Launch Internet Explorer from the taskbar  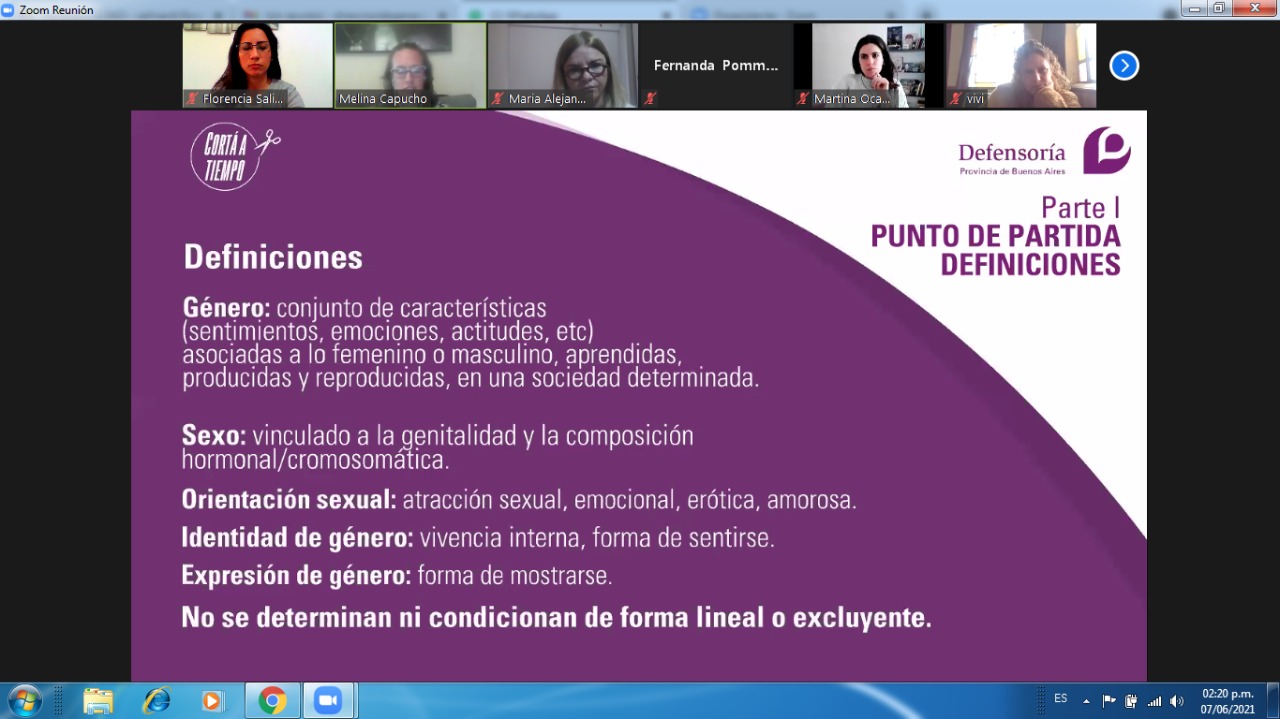[156, 701]
